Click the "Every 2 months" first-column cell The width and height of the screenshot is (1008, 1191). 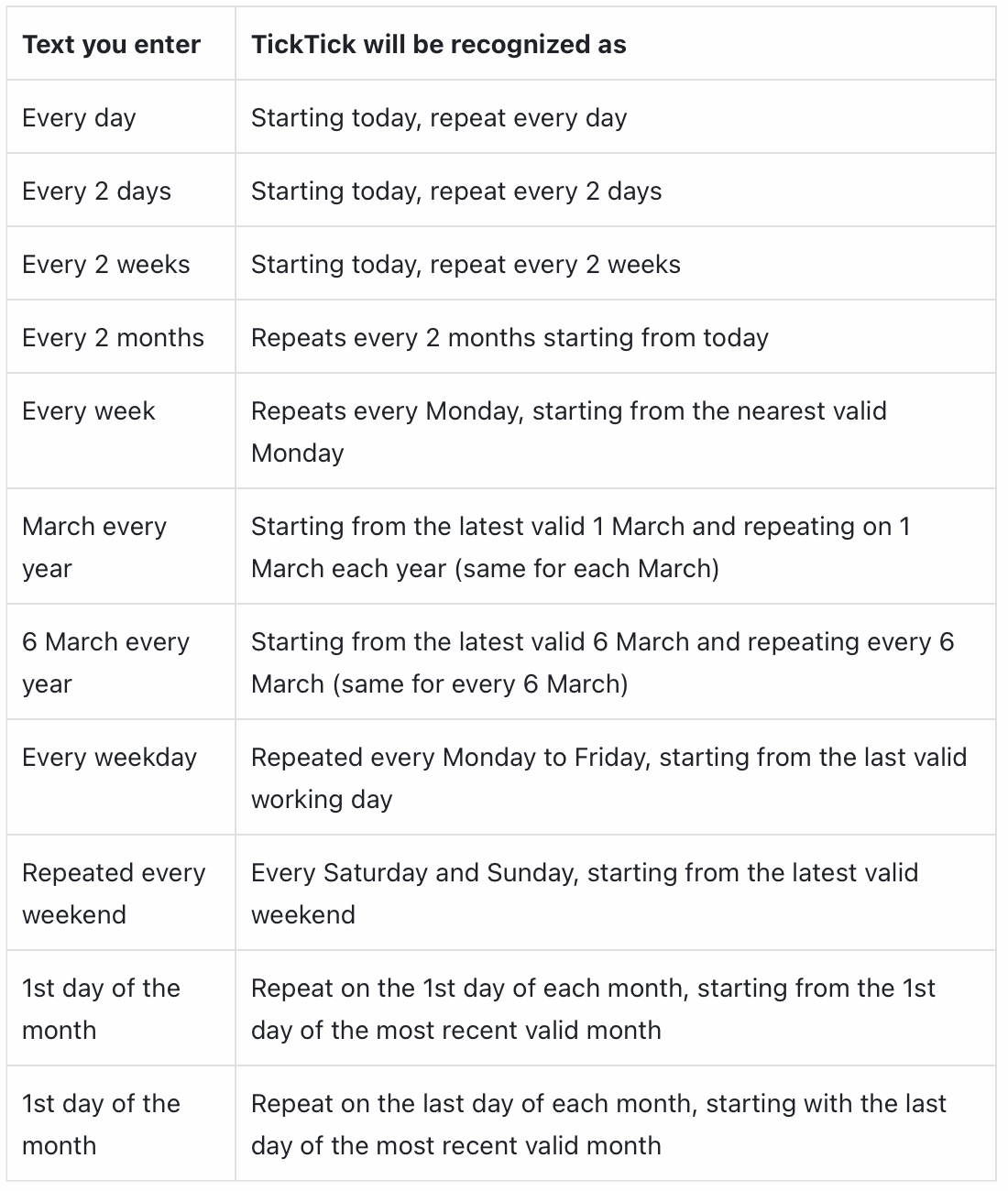tap(113, 338)
